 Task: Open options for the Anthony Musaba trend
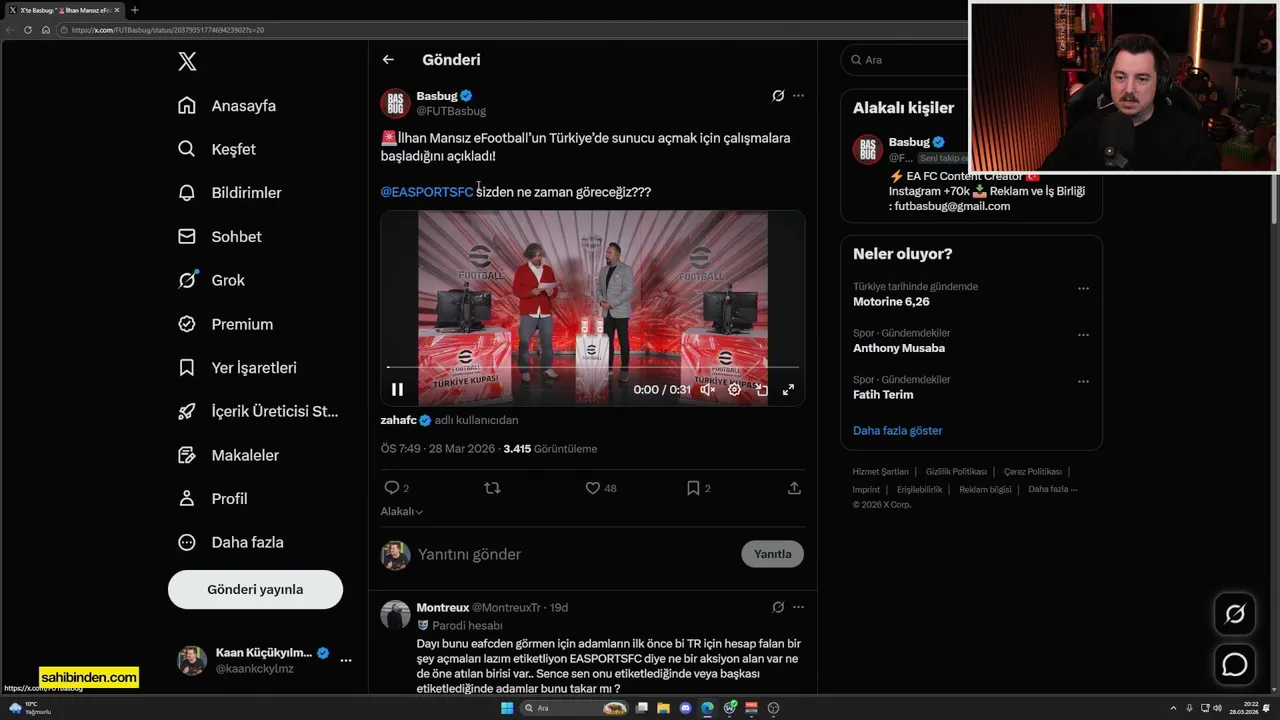(x=1083, y=335)
